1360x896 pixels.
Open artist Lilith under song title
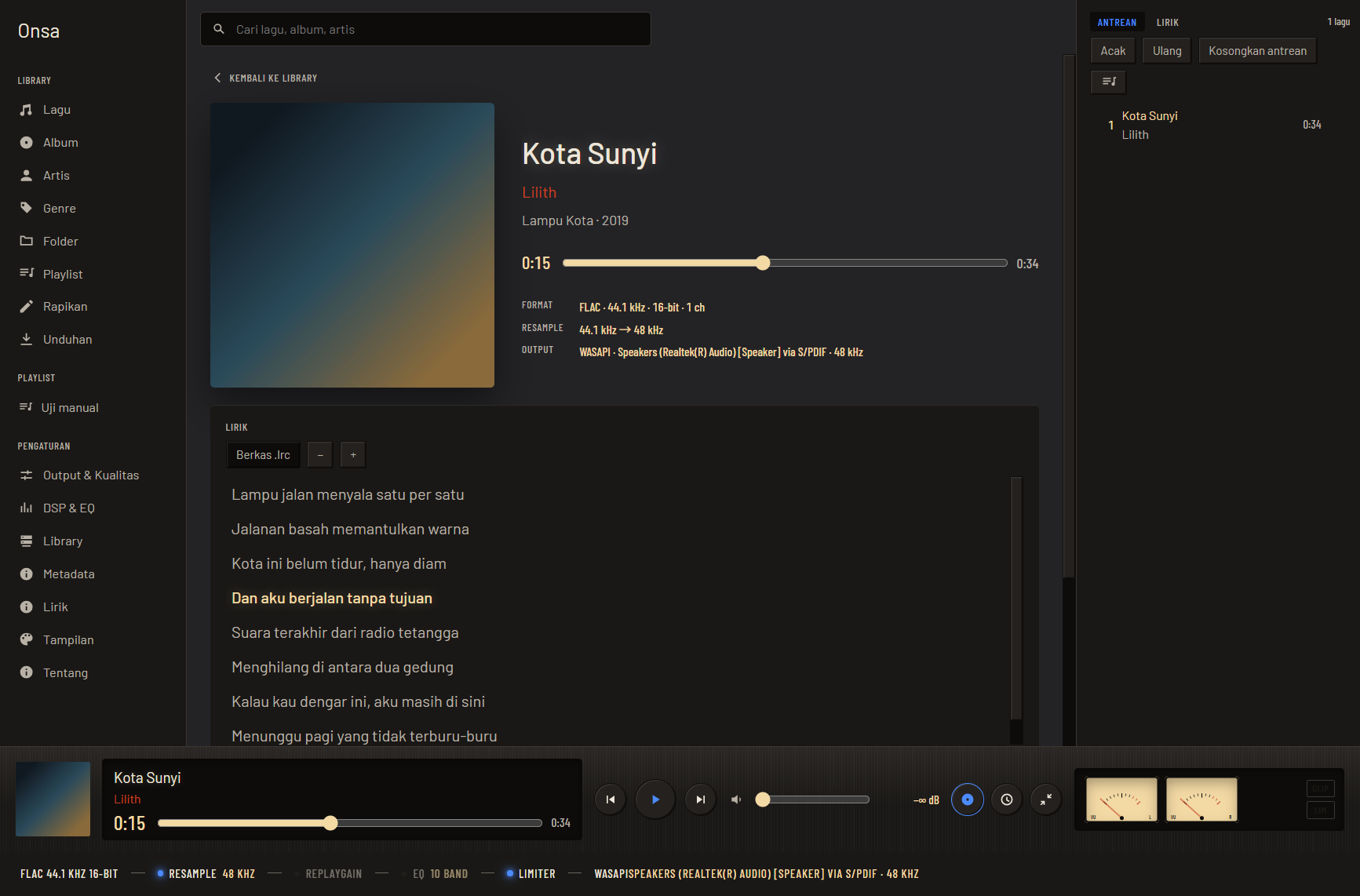coord(539,192)
